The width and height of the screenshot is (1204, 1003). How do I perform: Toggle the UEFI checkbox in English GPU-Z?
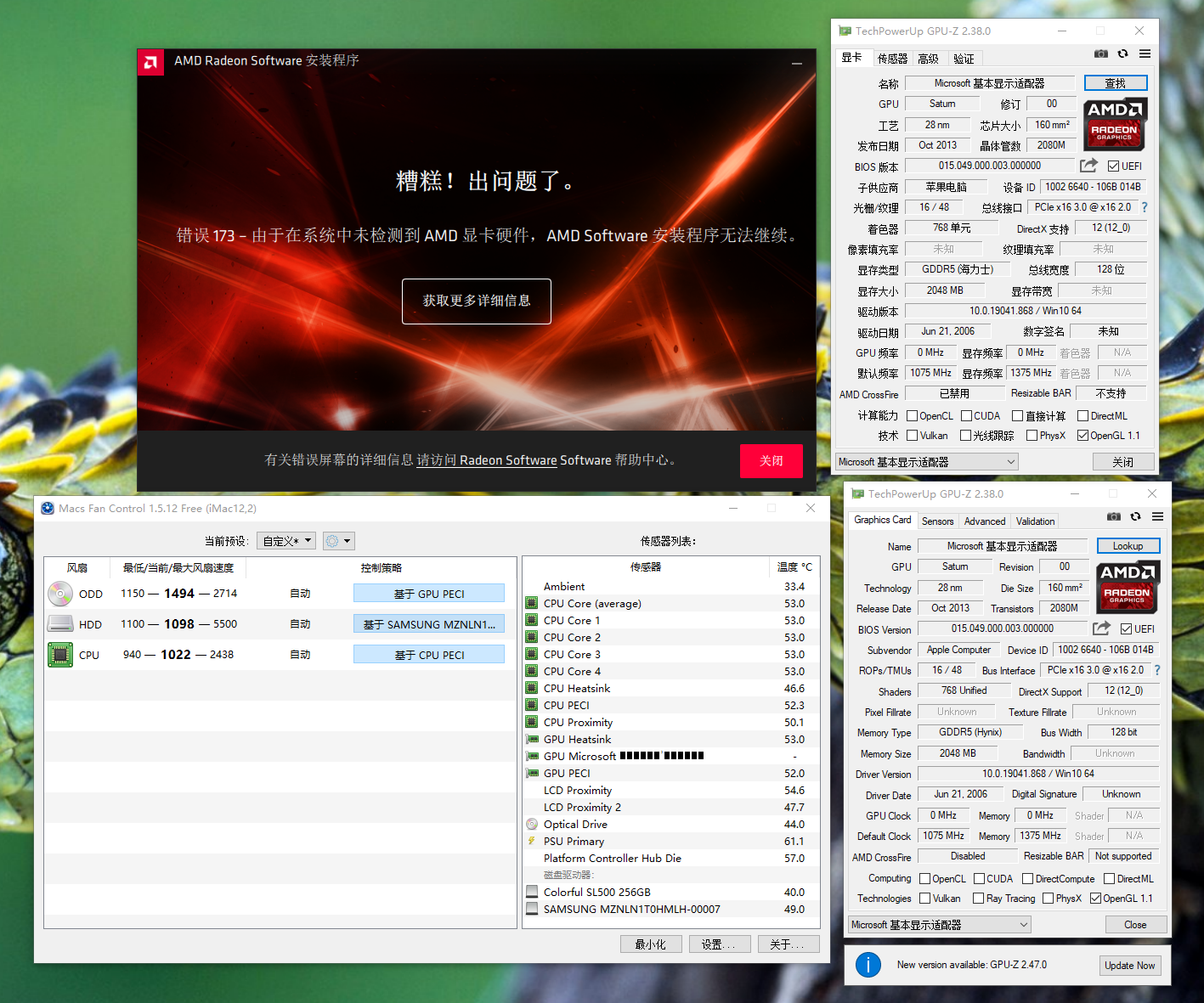[1126, 629]
